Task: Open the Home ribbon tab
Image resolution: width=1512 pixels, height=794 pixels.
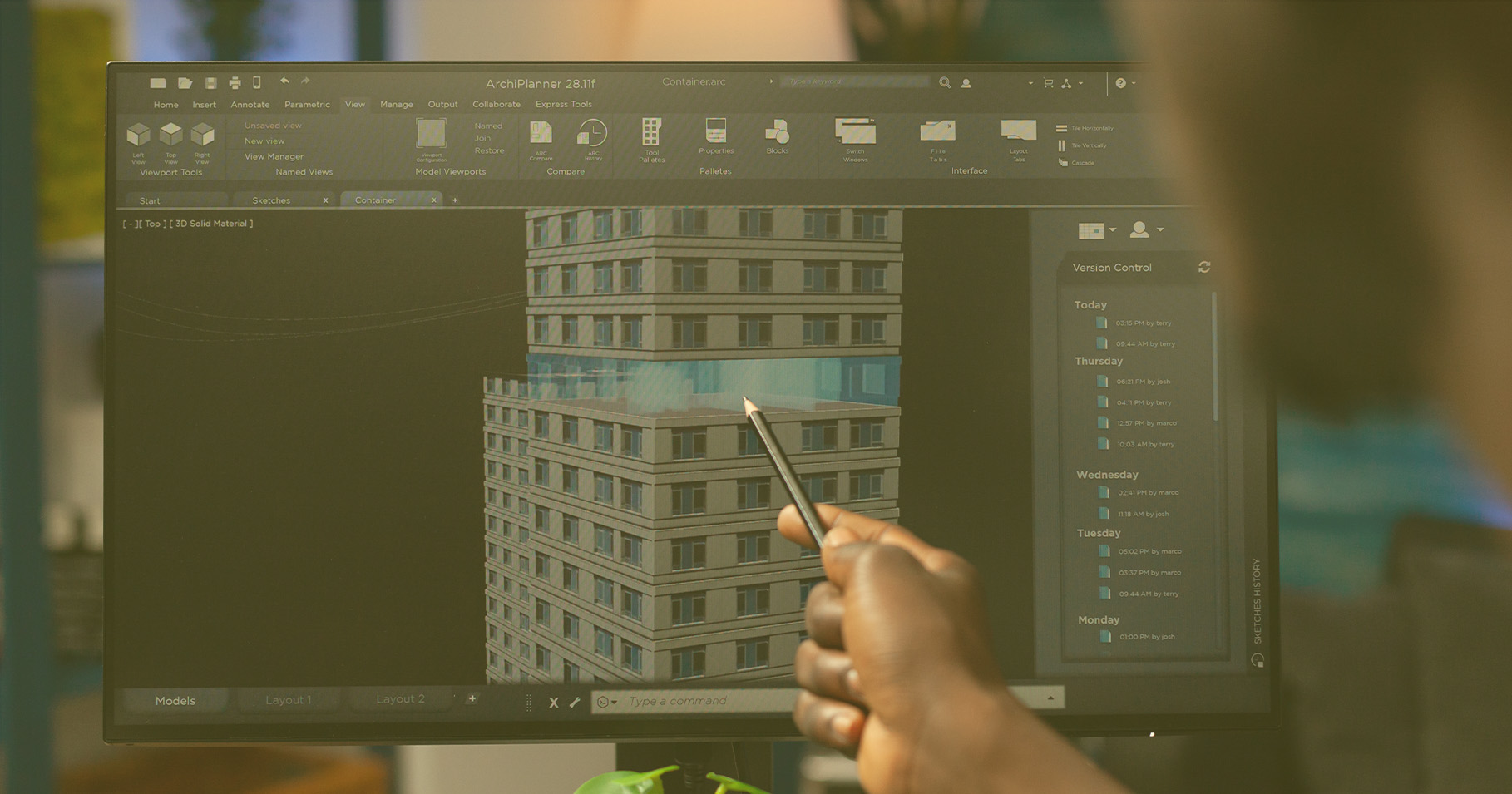Action: tap(166, 105)
